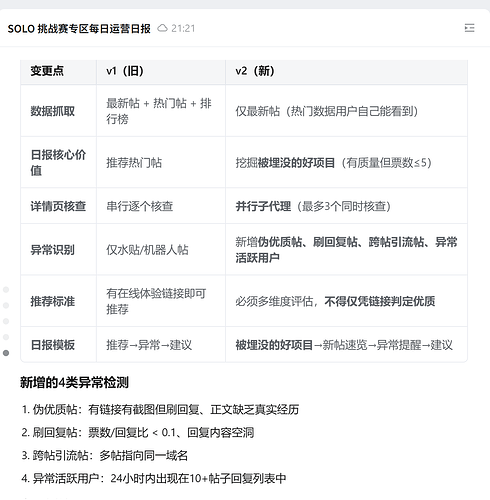Viewport: 490px width, 500px height.
Task: Click the cell "并行子代理（最多3个同时核查）"
Action: pos(346,206)
